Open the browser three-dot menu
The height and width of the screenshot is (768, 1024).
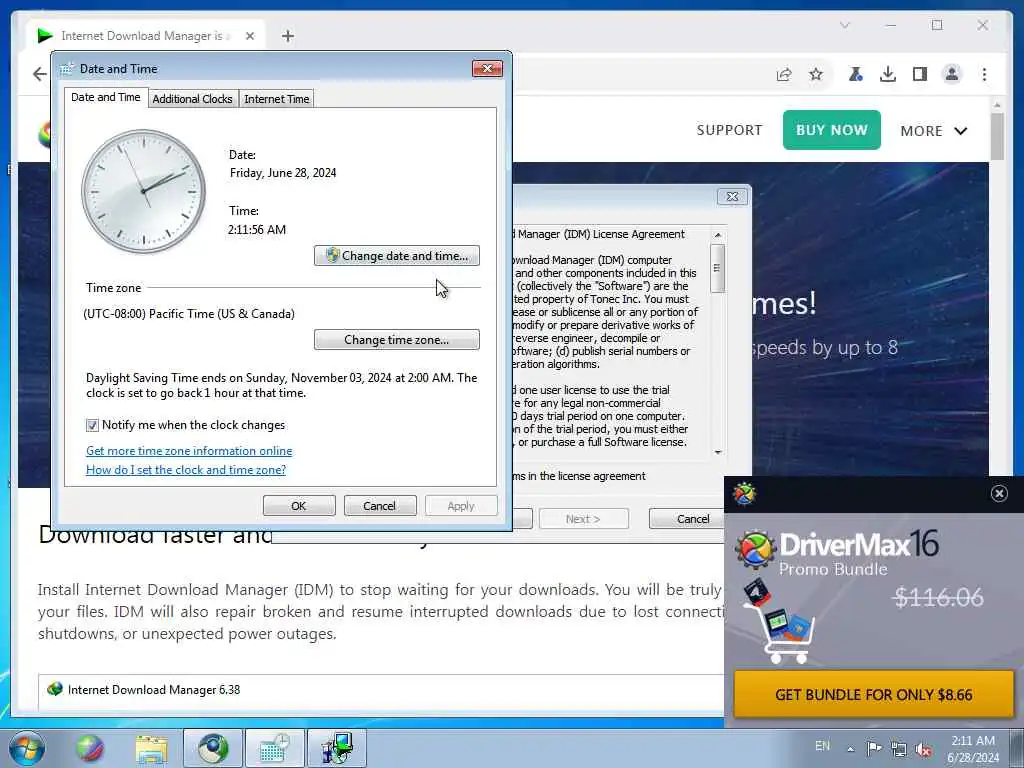984,74
